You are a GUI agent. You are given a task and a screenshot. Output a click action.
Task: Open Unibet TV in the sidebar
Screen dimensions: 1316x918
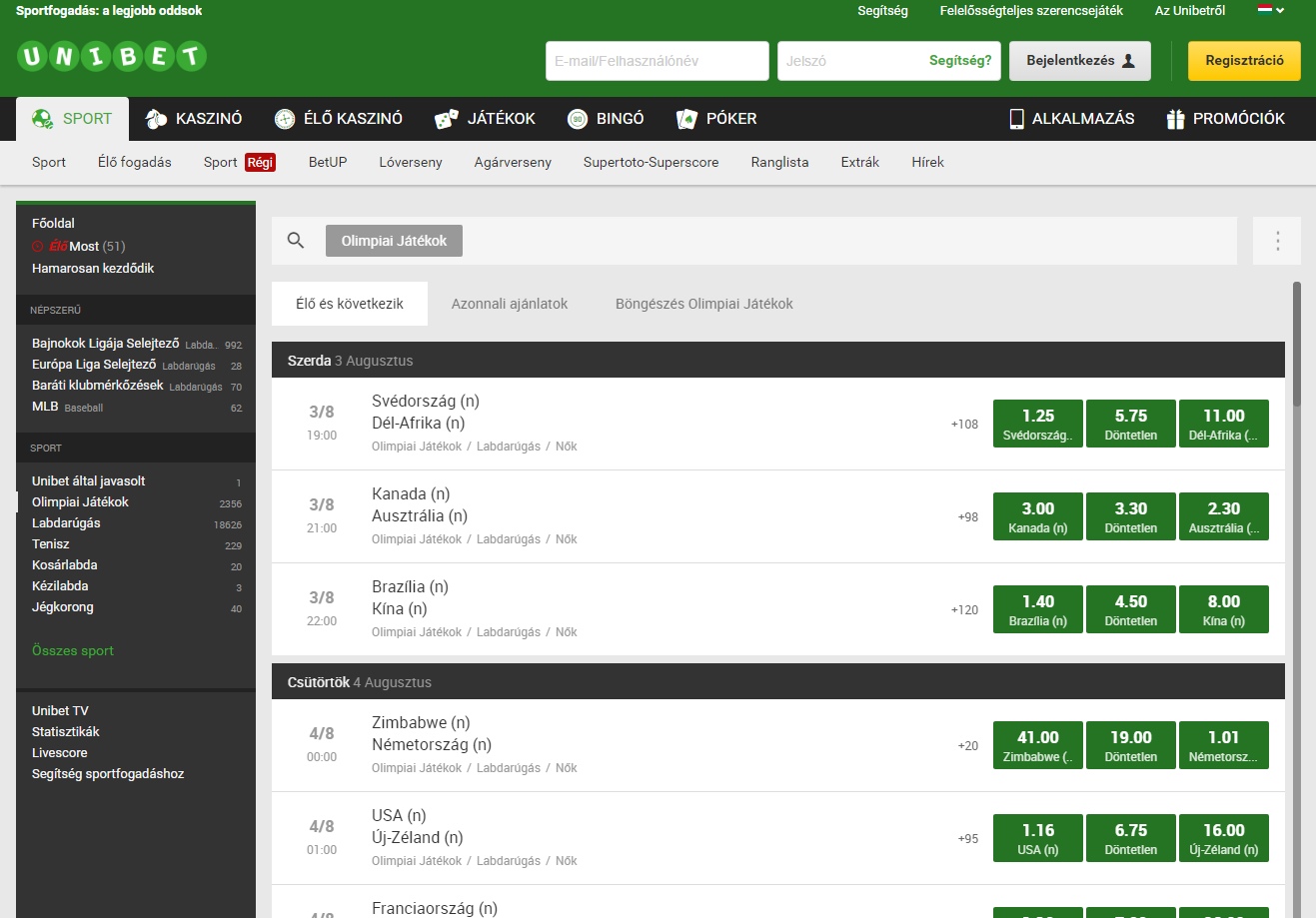60,710
